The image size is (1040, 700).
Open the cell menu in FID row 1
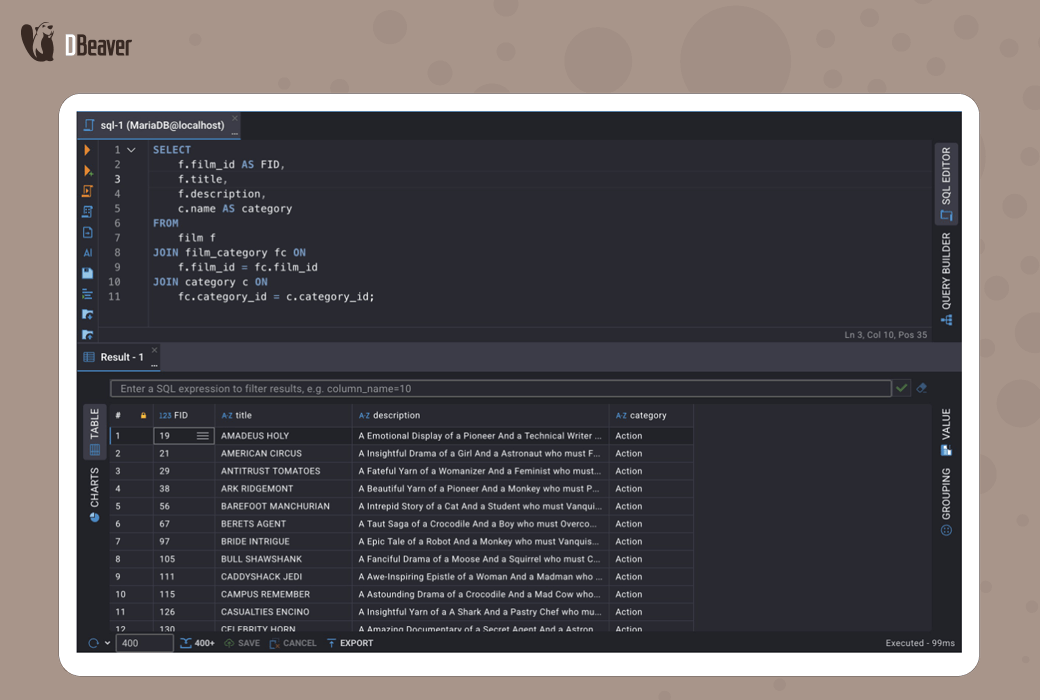pyautogui.click(x=203, y=436)
